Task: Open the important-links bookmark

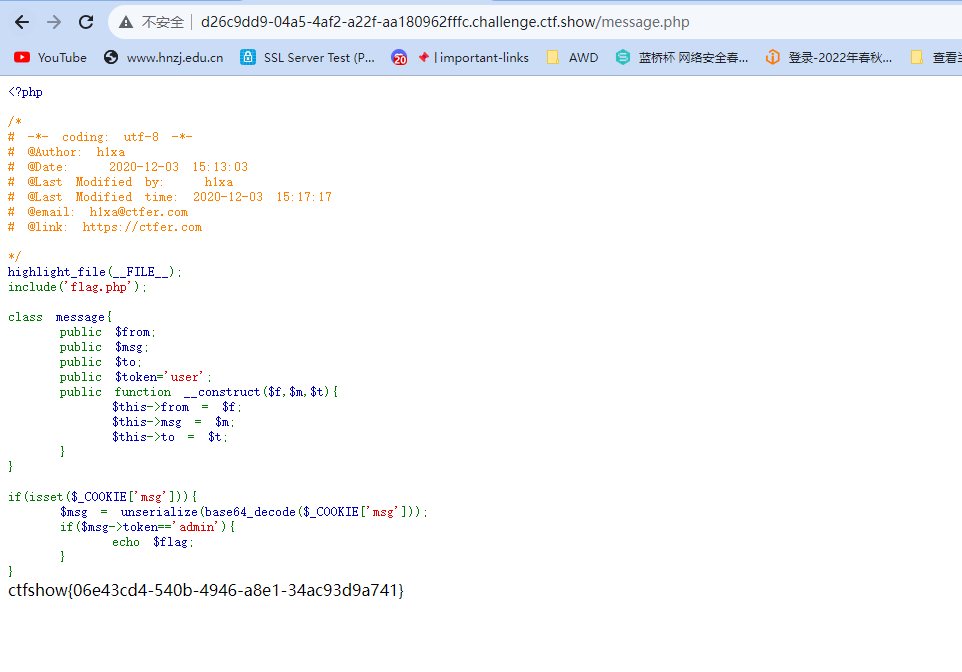Action: (481, 58)
